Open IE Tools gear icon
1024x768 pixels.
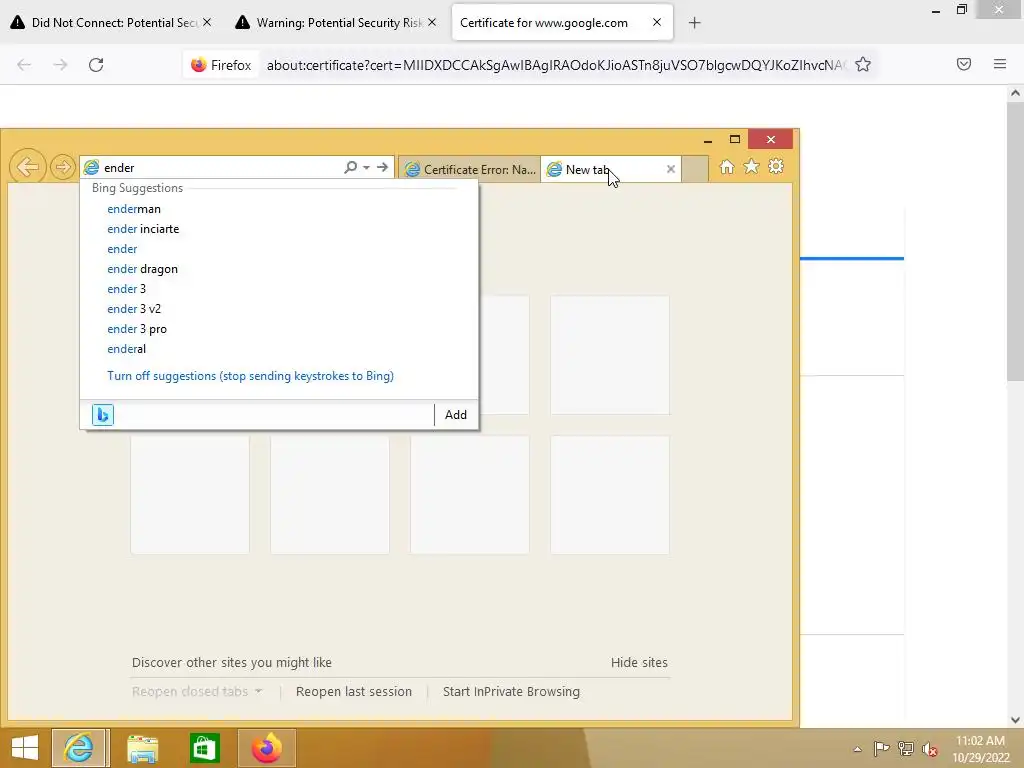(x=776, y=167)
